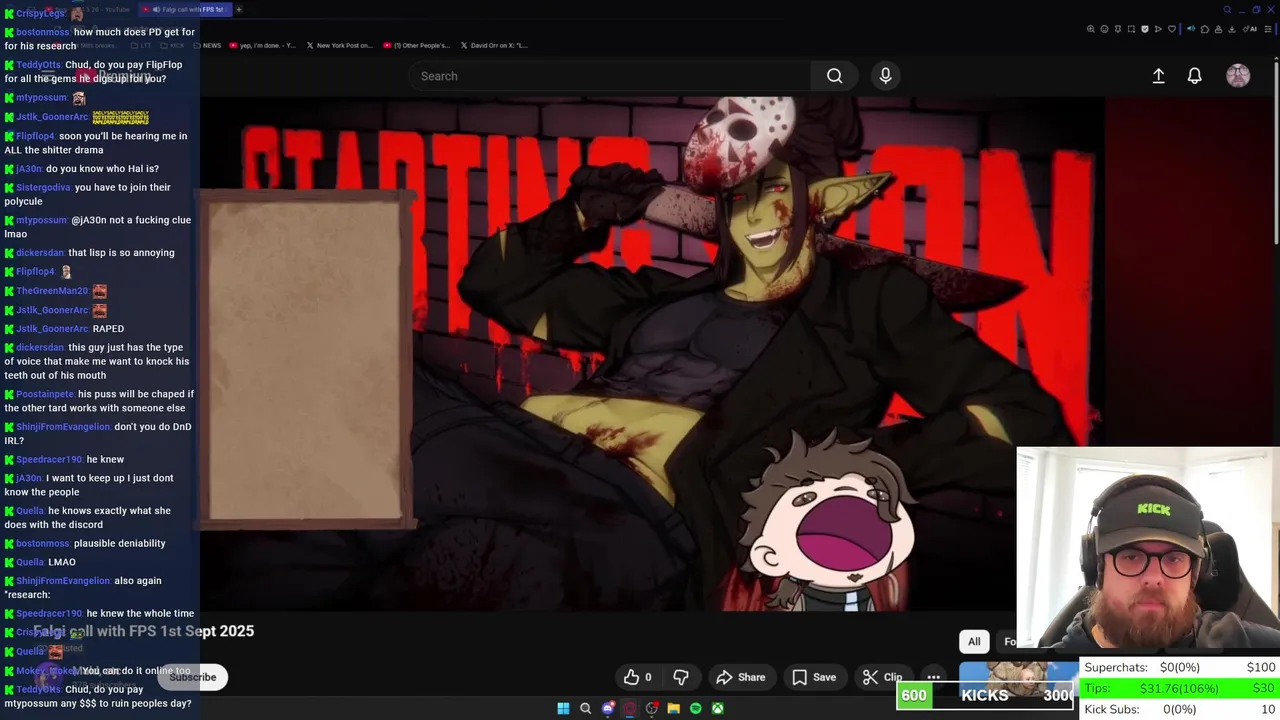The width and height of the screenshot is (1280, 720).
Task: Click chat username ShinjiFromEvangelion asking about DnD
Action: click(x=63, y=427)
